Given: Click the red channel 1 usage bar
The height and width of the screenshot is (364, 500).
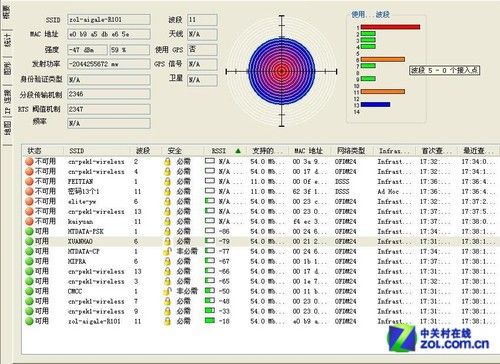Looking at the screenshot, I should [390, 27].
